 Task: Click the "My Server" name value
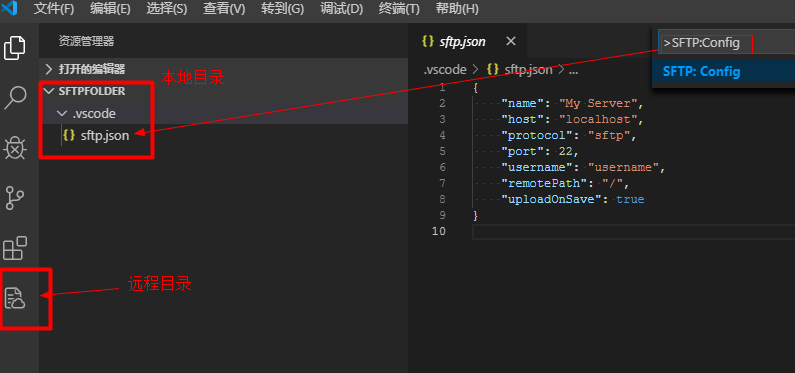pyautogui.click(x=598, y=103)
